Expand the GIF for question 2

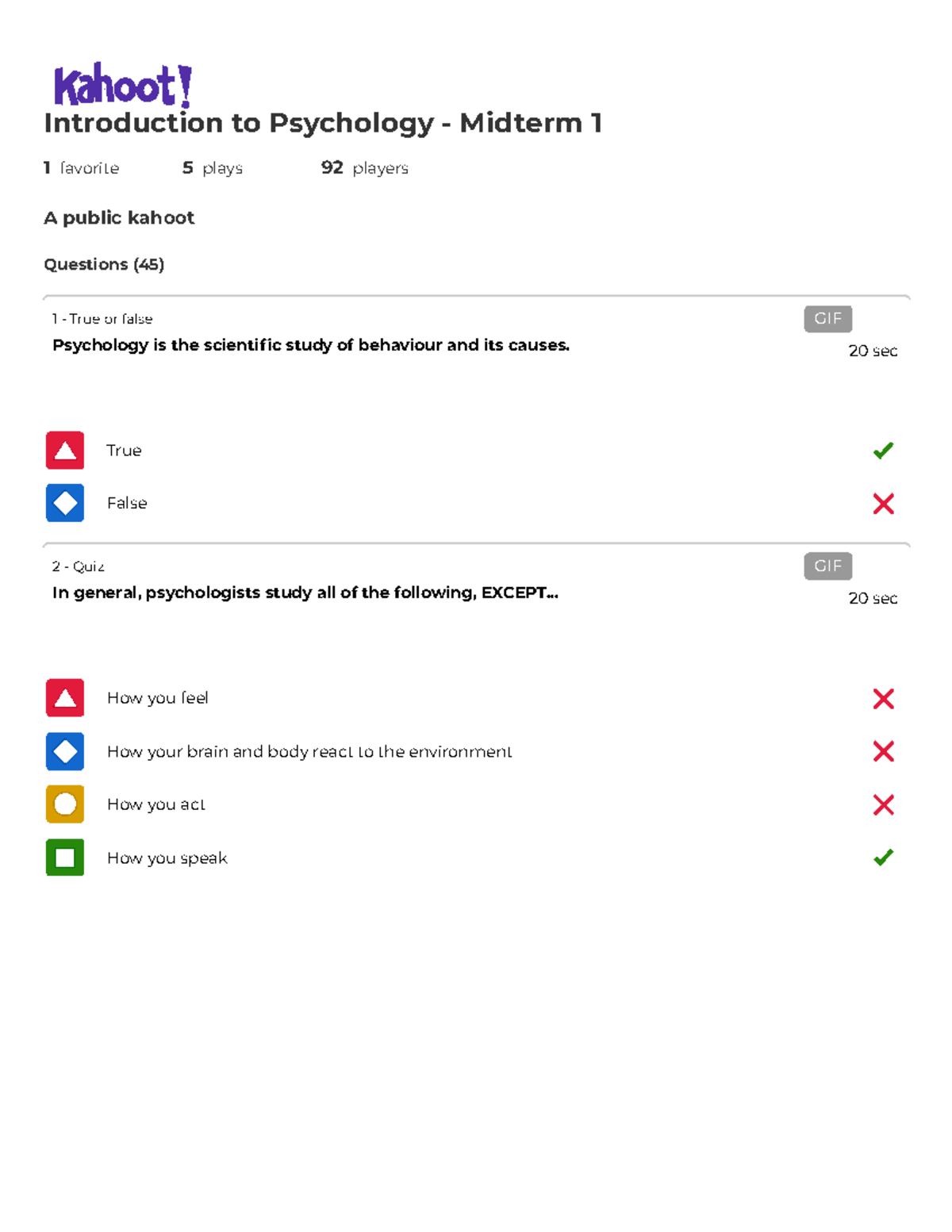[828, 566]
